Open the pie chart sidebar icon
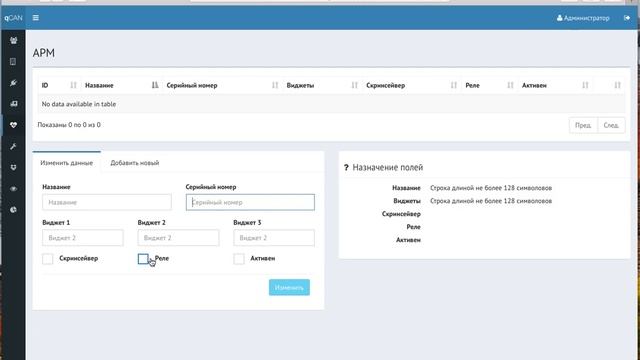This screenshot has height=360, width=640. tap(13, 210)
